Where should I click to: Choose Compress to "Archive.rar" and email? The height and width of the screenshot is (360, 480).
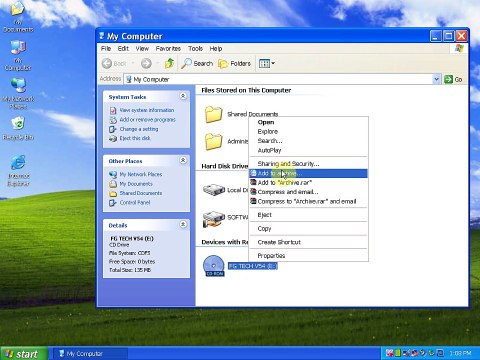coord(308,201)
